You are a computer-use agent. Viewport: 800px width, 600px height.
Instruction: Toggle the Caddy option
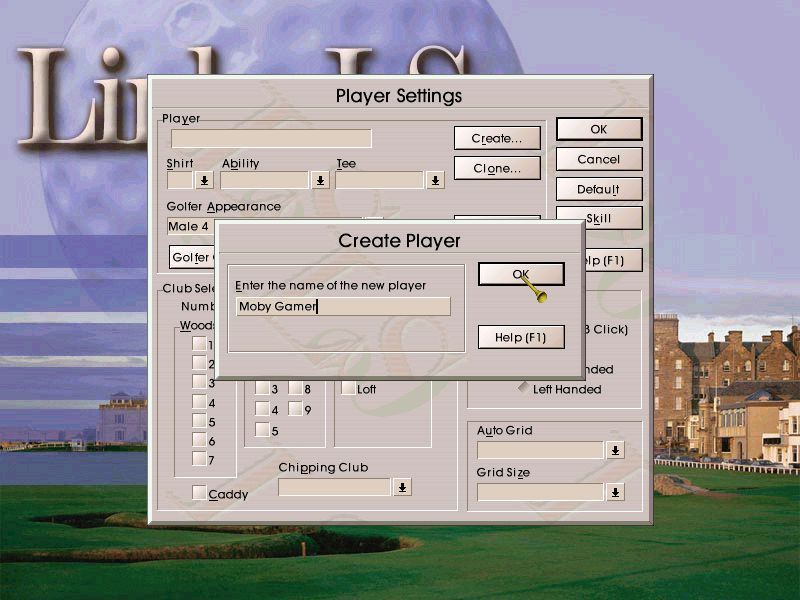(x=198, y=494)
